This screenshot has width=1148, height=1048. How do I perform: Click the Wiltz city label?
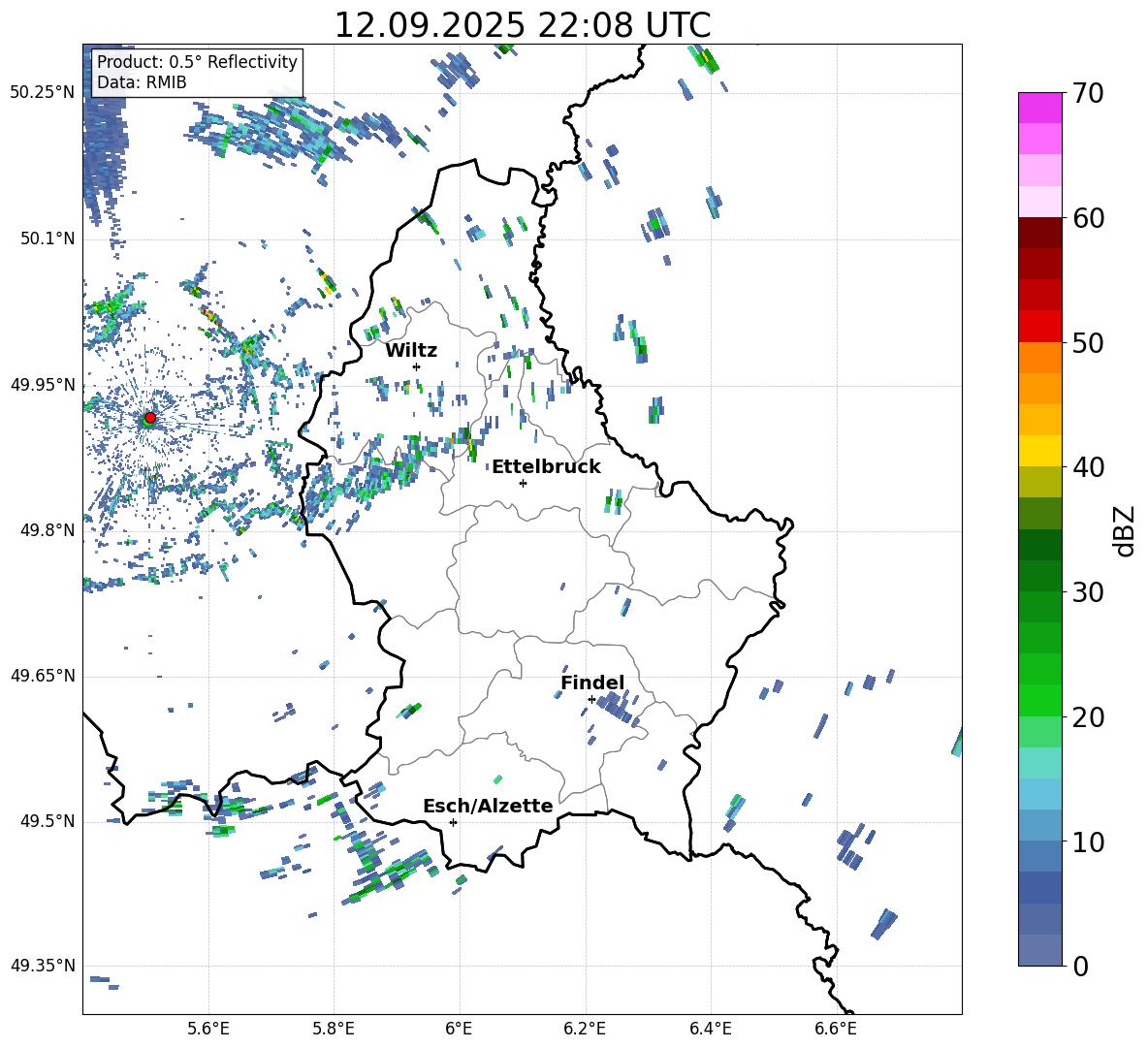tap(411, 351)
